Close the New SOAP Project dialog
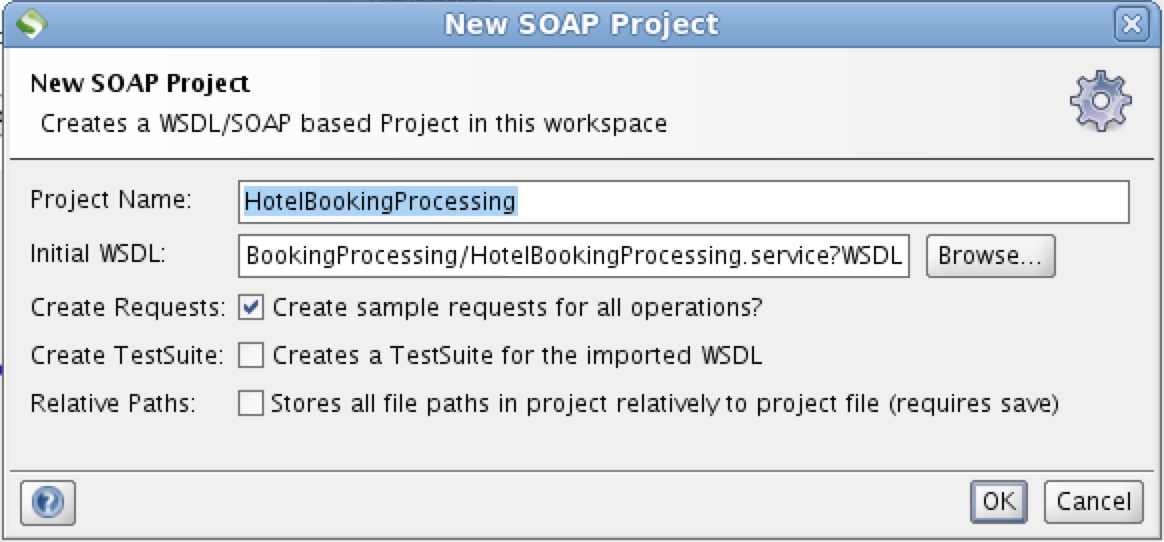 [1130, 23]
